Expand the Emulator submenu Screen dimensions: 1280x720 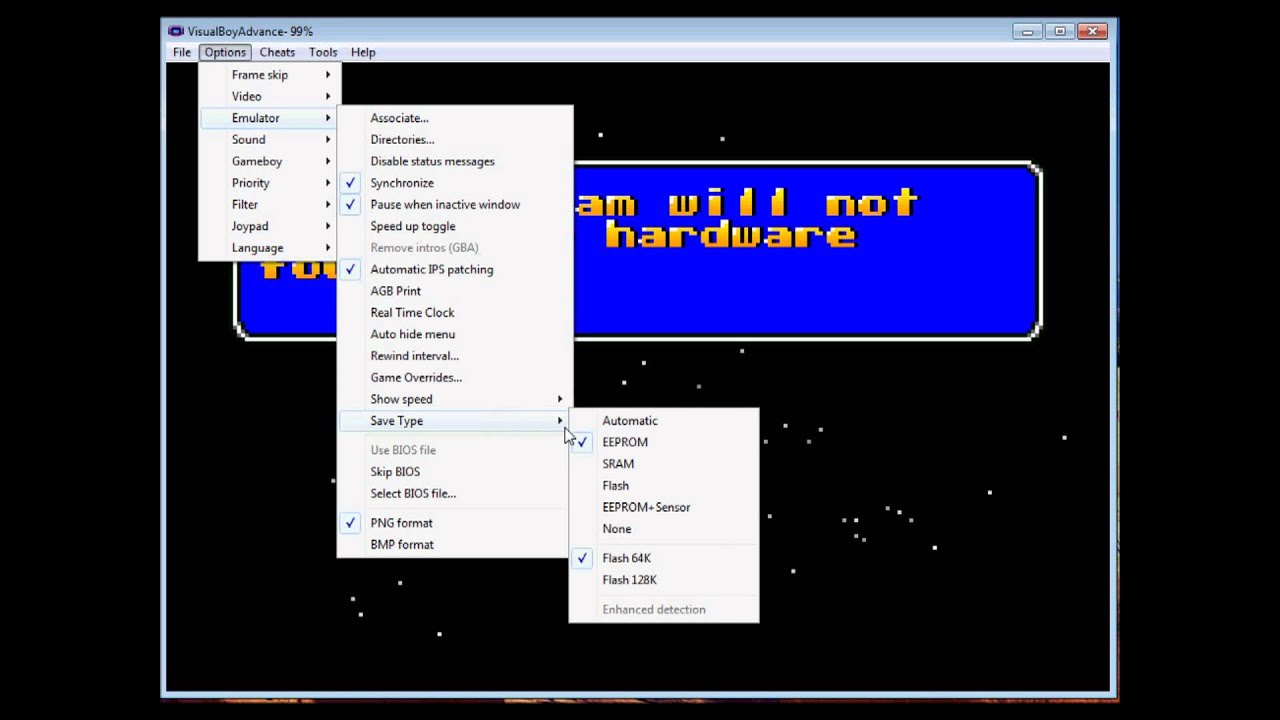[x=270, y=118]
